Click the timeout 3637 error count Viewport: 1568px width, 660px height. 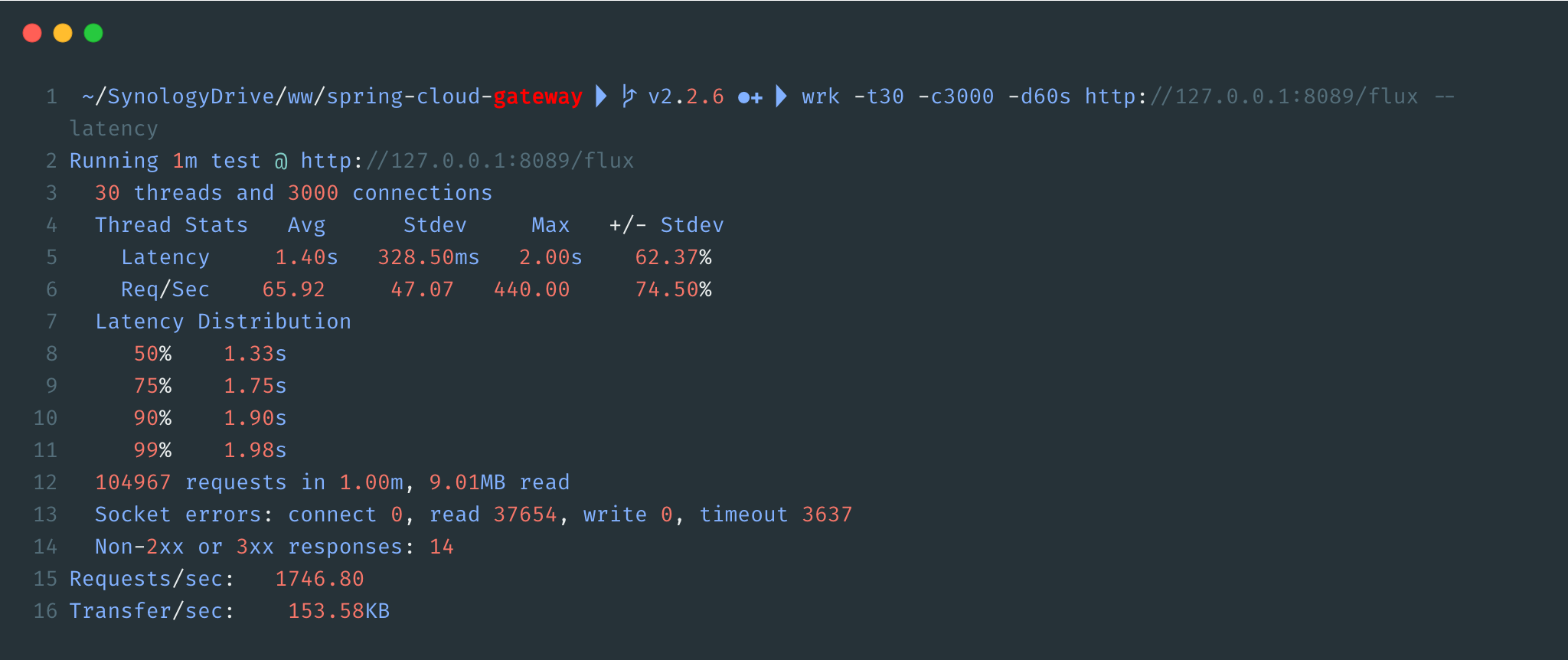pos(827,515)
